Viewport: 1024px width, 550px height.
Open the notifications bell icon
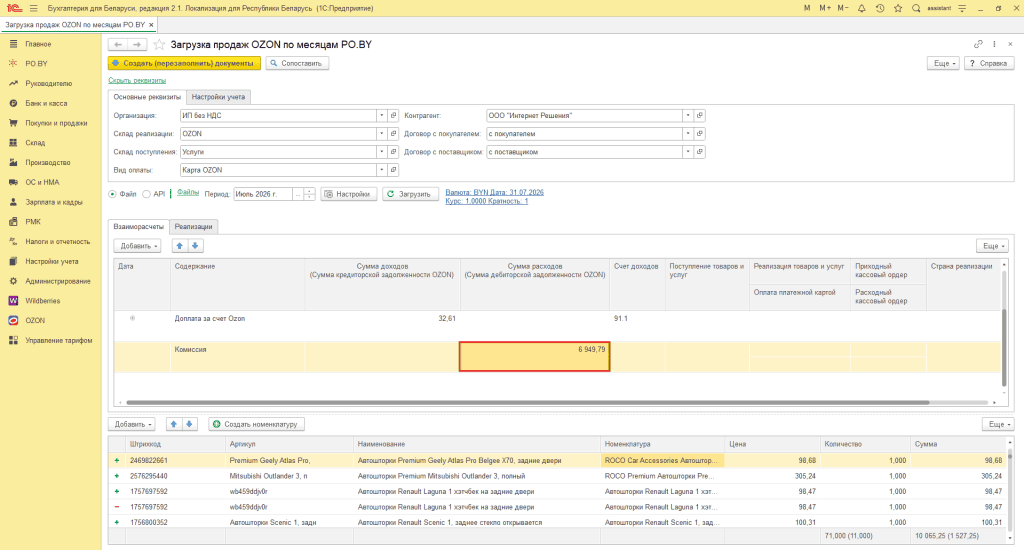click(x=861, y=8)
